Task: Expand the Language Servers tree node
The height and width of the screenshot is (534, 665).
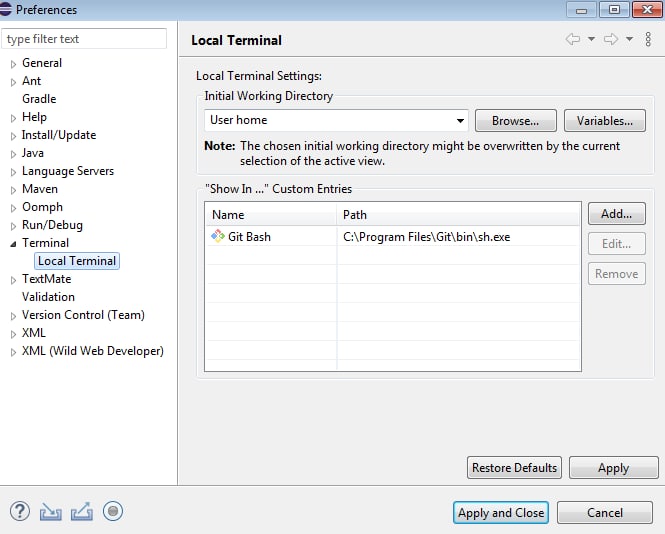Action: tap(13, 172)
